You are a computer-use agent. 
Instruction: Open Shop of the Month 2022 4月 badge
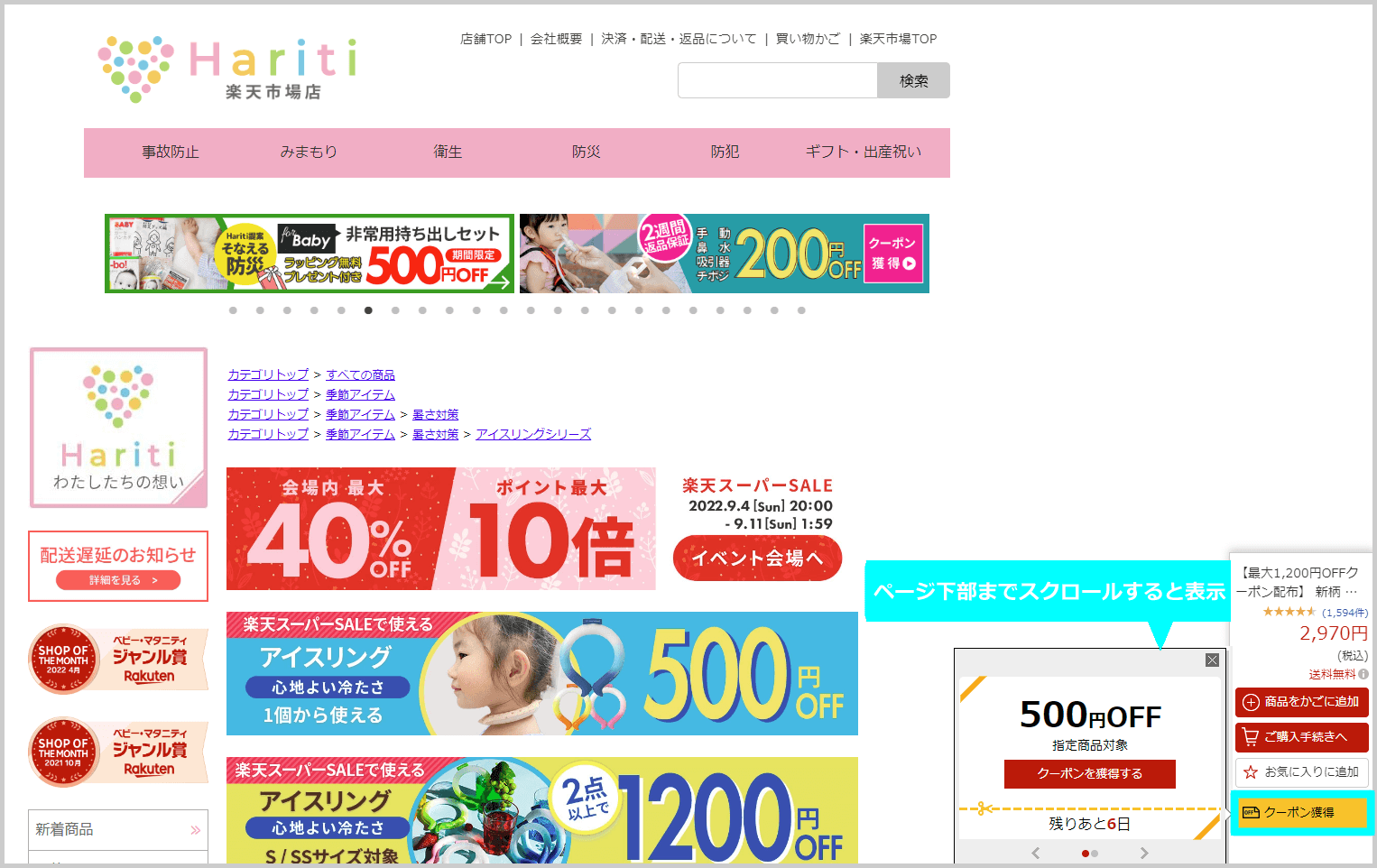[x=118, y=660]
